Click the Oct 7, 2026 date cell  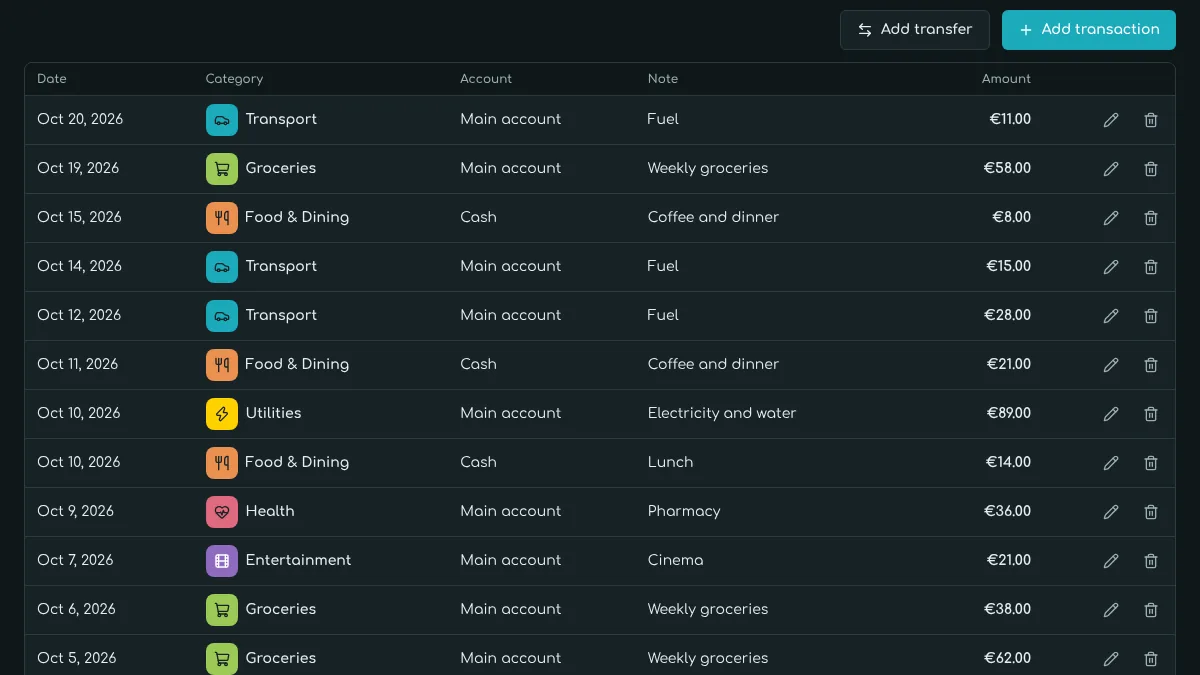click(x=76, y=560)
